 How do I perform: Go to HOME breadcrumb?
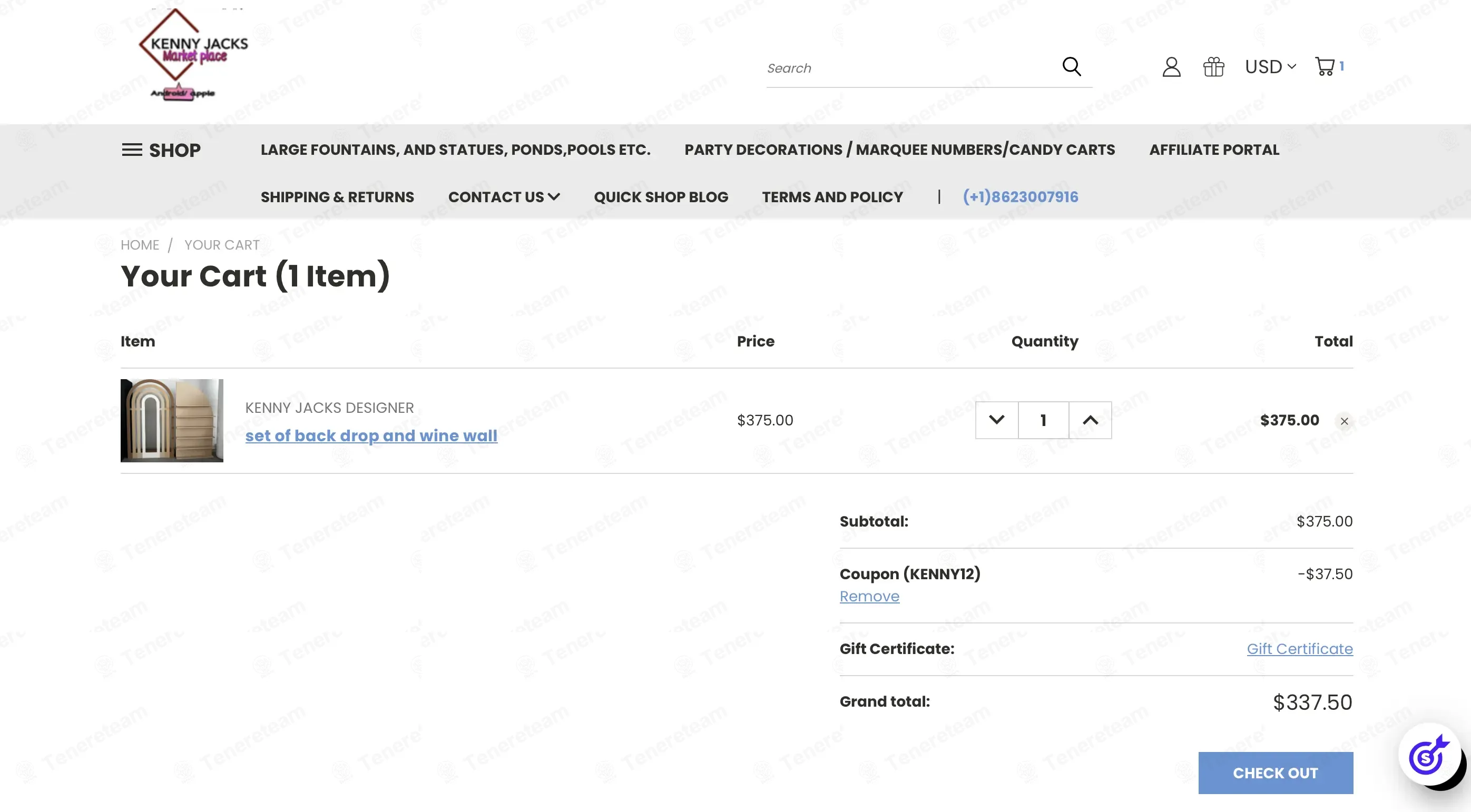click(140, 245)
